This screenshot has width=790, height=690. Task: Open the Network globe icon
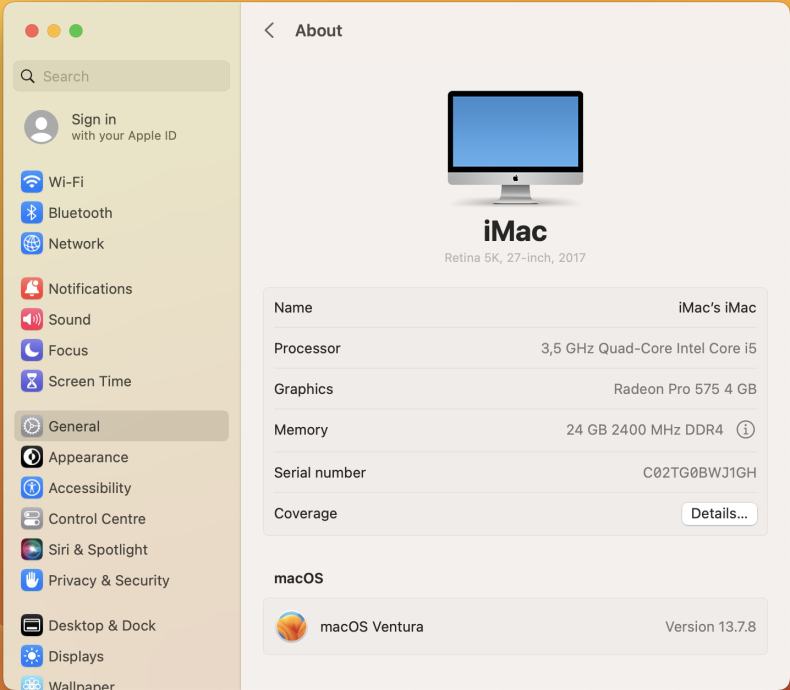[32, 244]
